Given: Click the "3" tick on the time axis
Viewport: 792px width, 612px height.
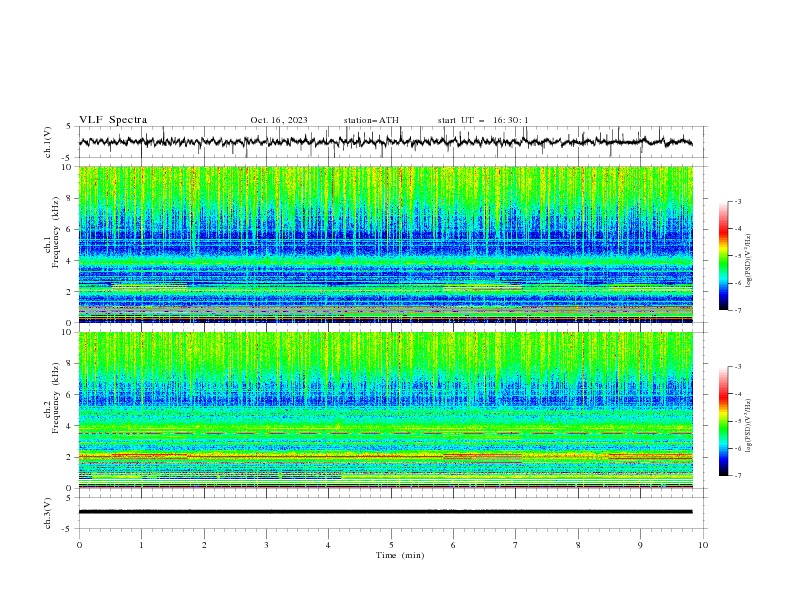Looking at the screenshot, I should click(266, 545).
